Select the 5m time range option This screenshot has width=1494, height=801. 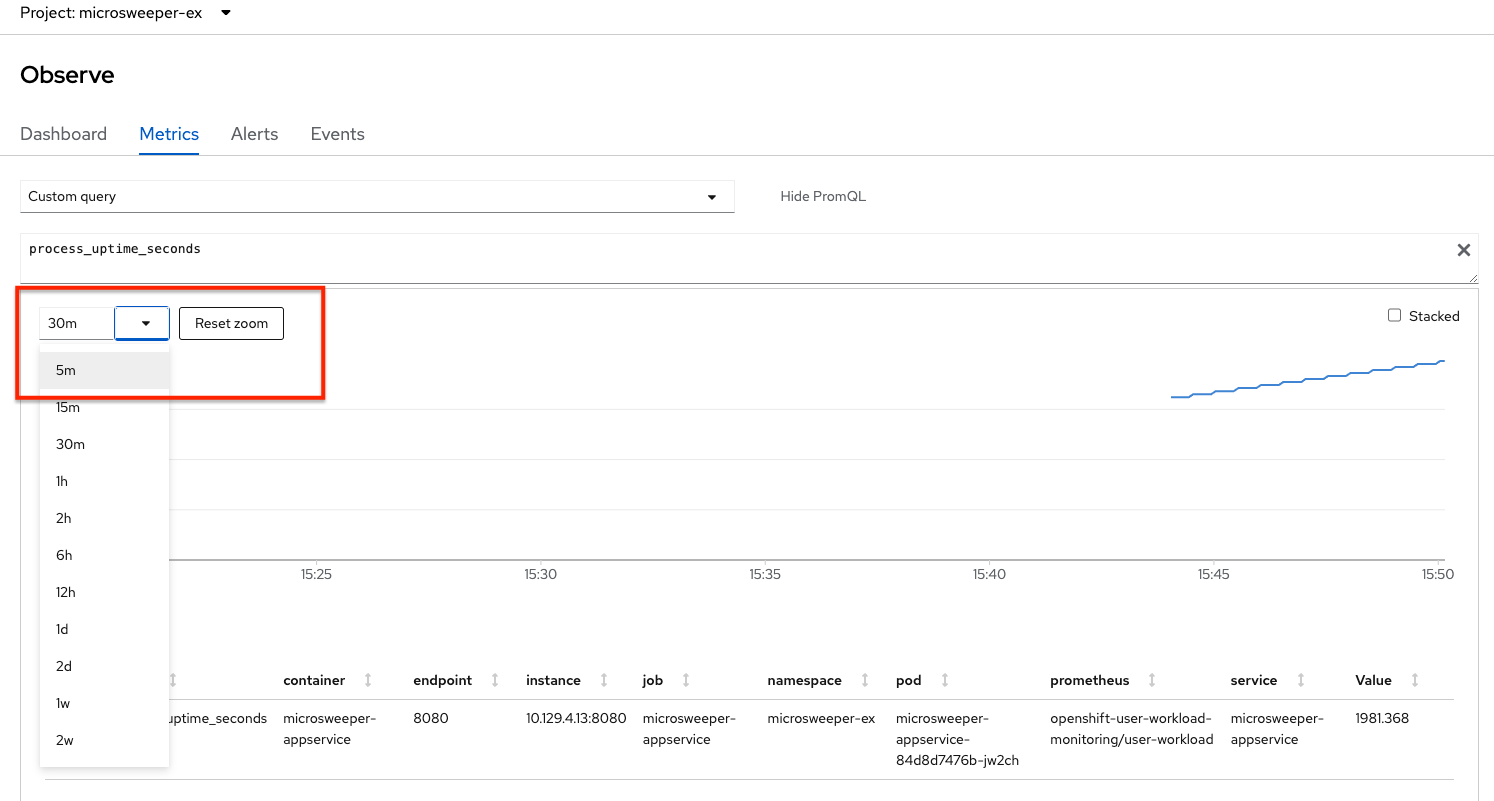(65, 370)
